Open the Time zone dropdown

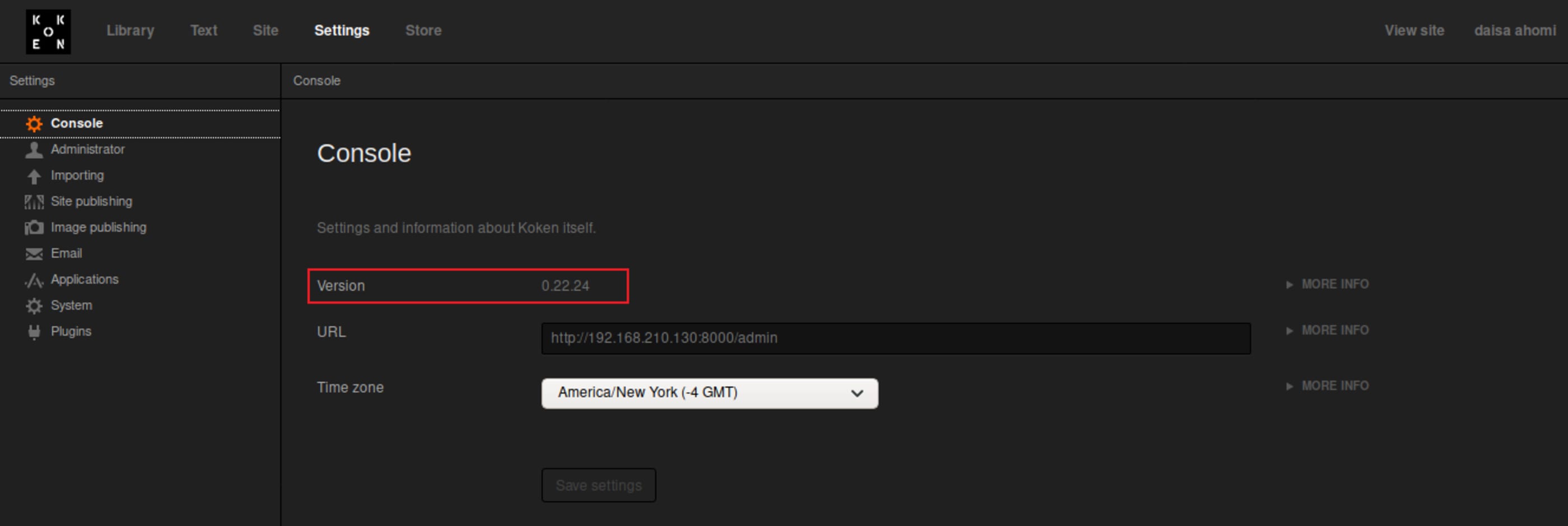coord(710,393)
